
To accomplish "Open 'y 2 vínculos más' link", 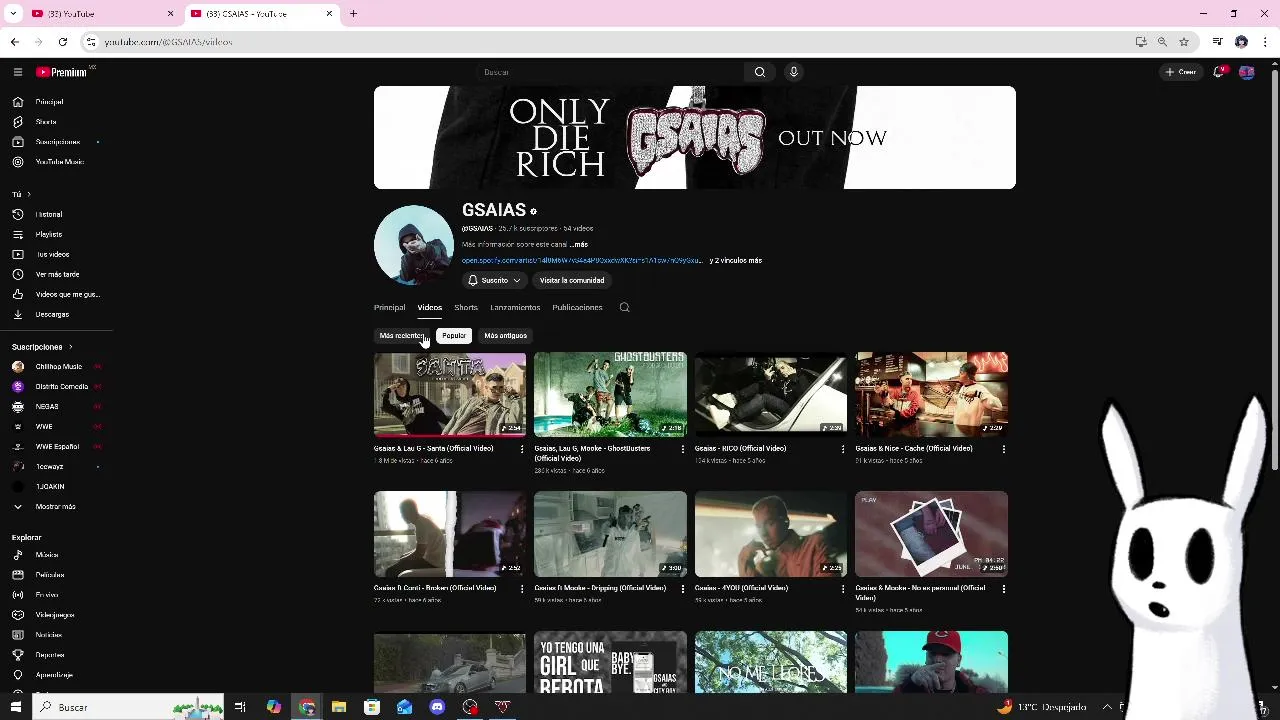I will pyautogui.click(x=736, y=261).
